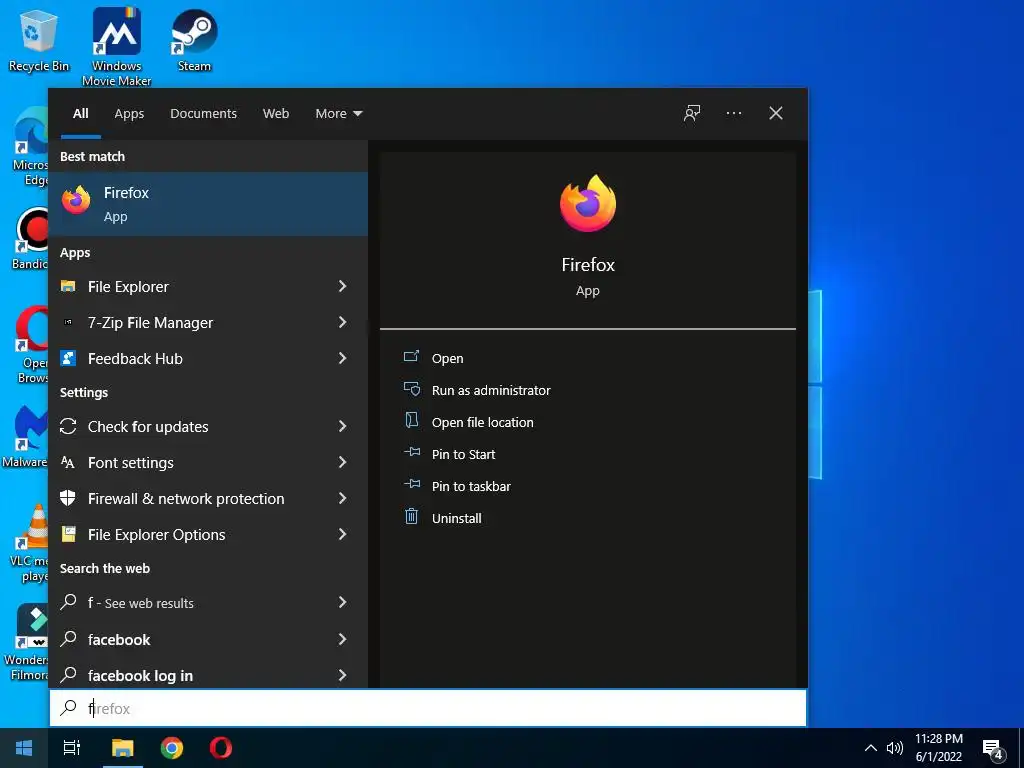Open Opera browser from the taskbar
The width and height of the screenshot is (1024, 768).
coord(221,748)
